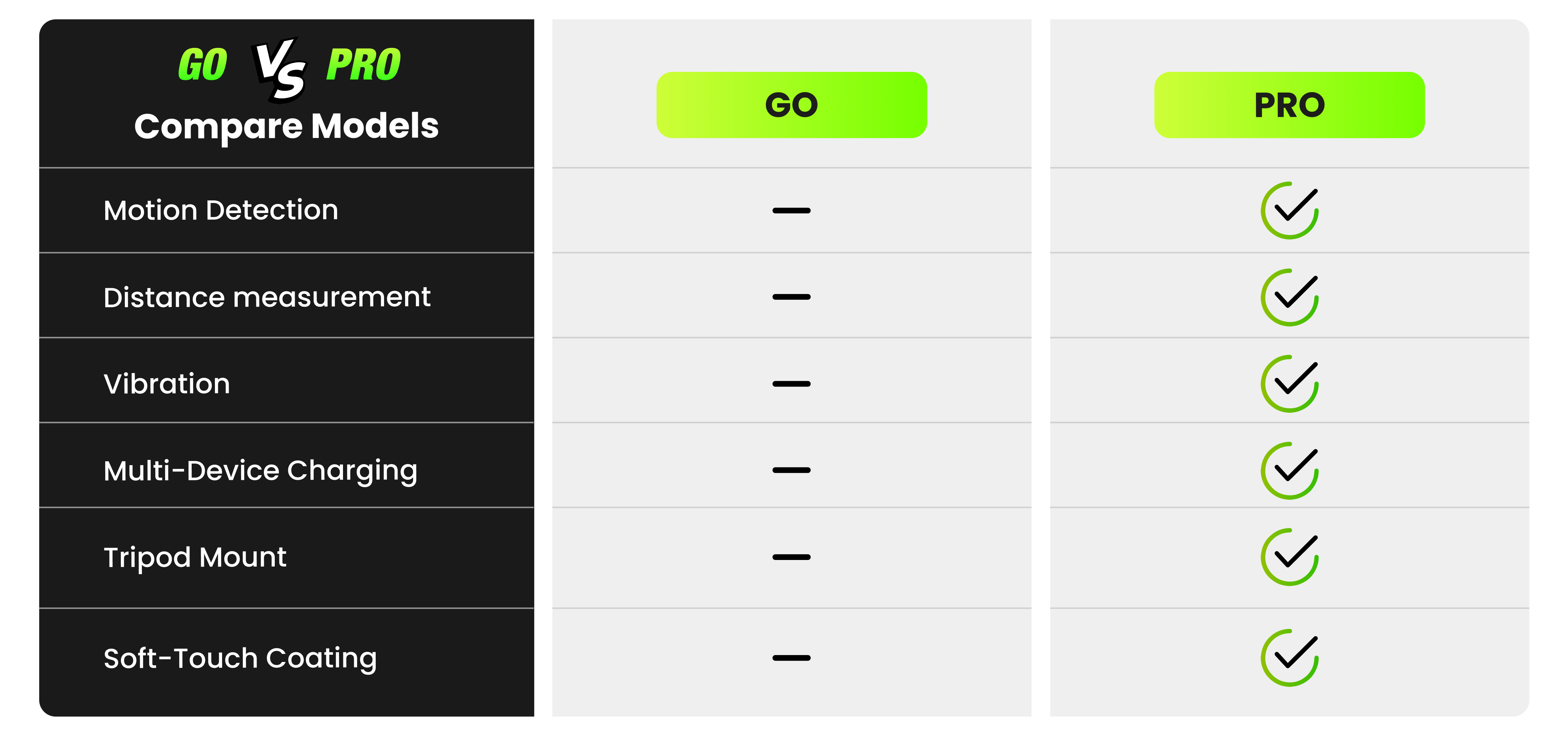
Task: Select the green GO model button
Action: [791, 105]
